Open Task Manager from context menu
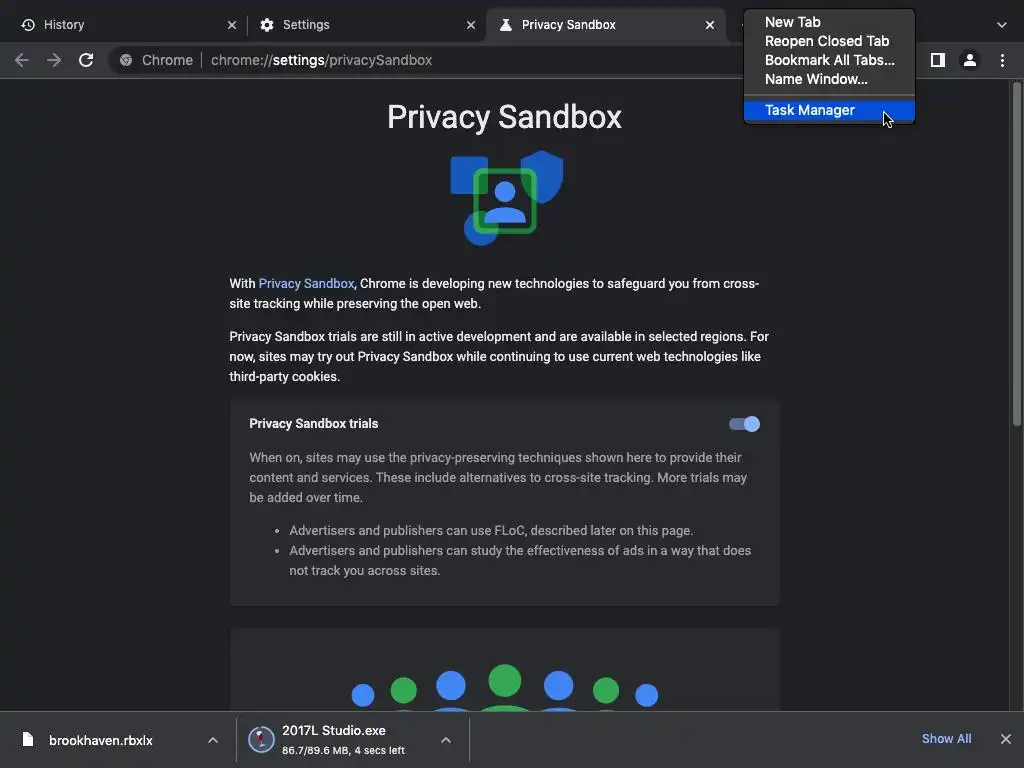 pyautogui.click(x=829, y=110)
